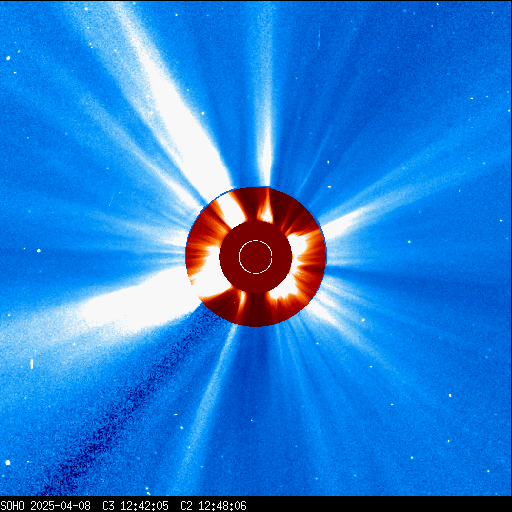This screenshot has height=512, width=512.
Task: Click the 2025-04-08 date text
Action: tap(60, 506)
